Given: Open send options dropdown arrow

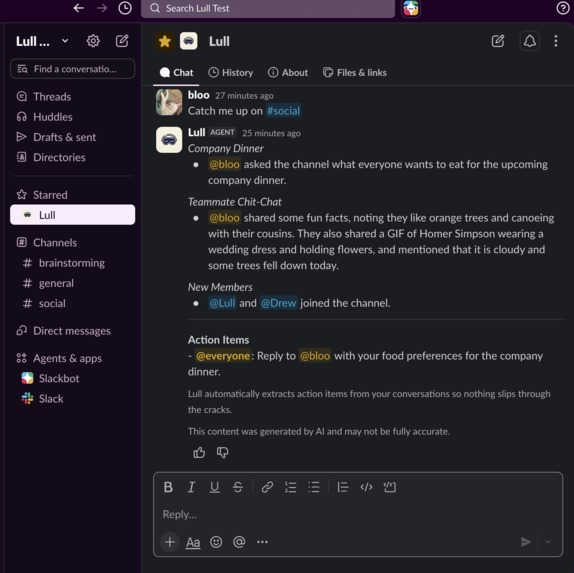Looking at the screenshot, I should point(548,542).
